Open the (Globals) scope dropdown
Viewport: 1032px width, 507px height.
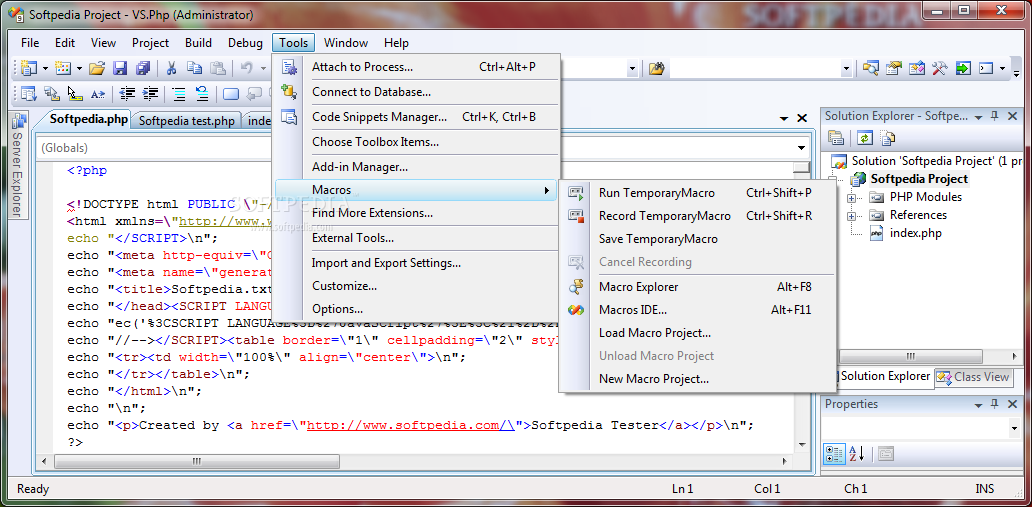[x=802, y=148]
